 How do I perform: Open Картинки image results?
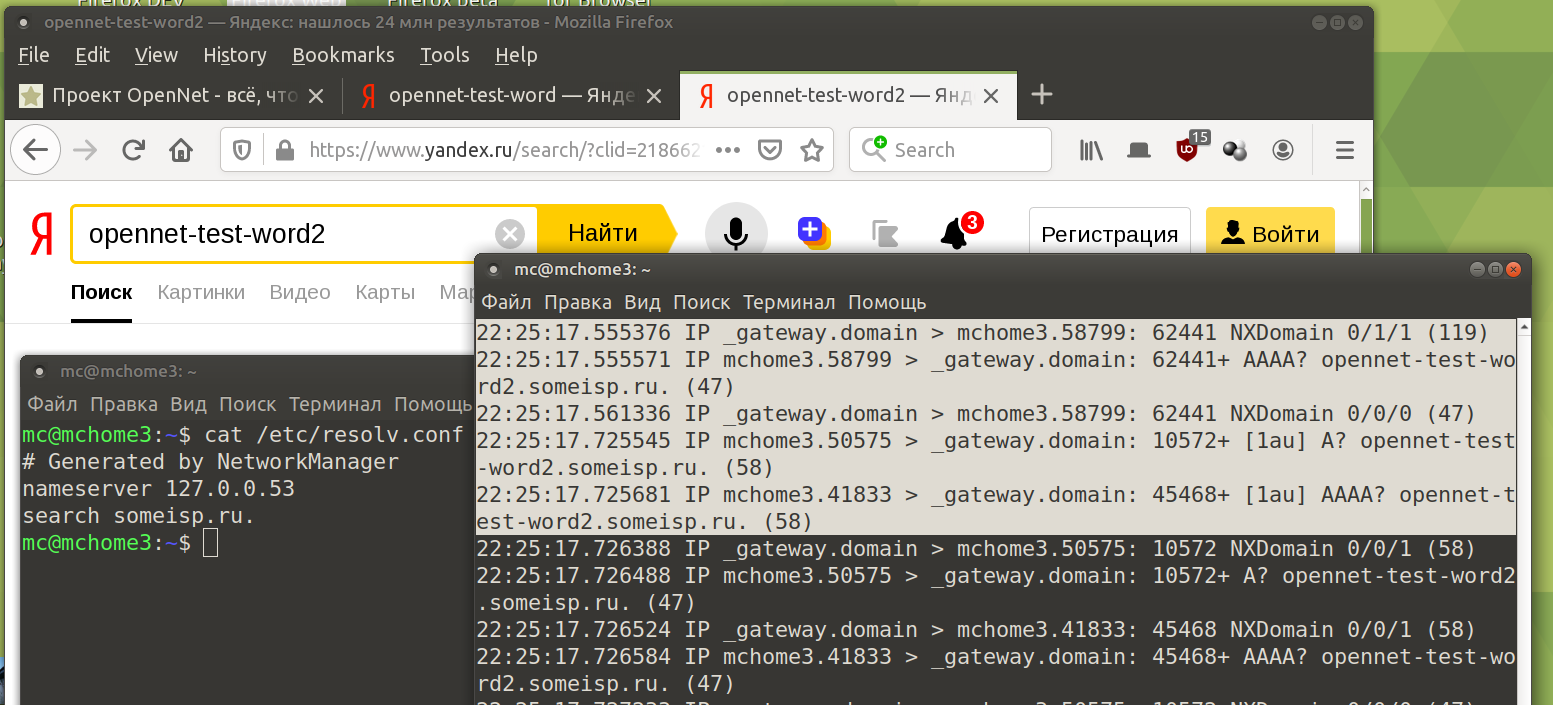(201, 293)
